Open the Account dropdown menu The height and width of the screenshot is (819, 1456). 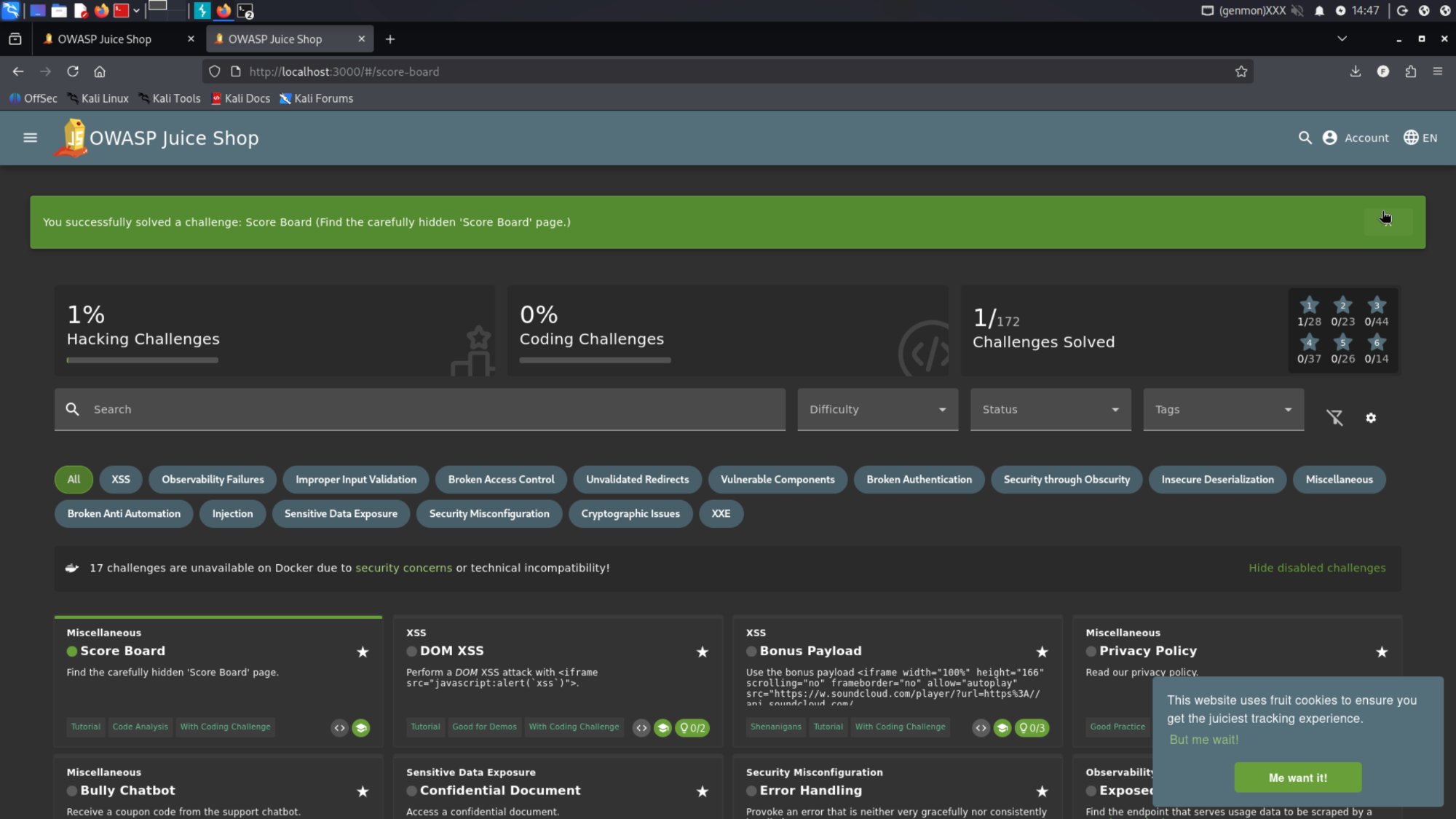[x=1356, y=138]
